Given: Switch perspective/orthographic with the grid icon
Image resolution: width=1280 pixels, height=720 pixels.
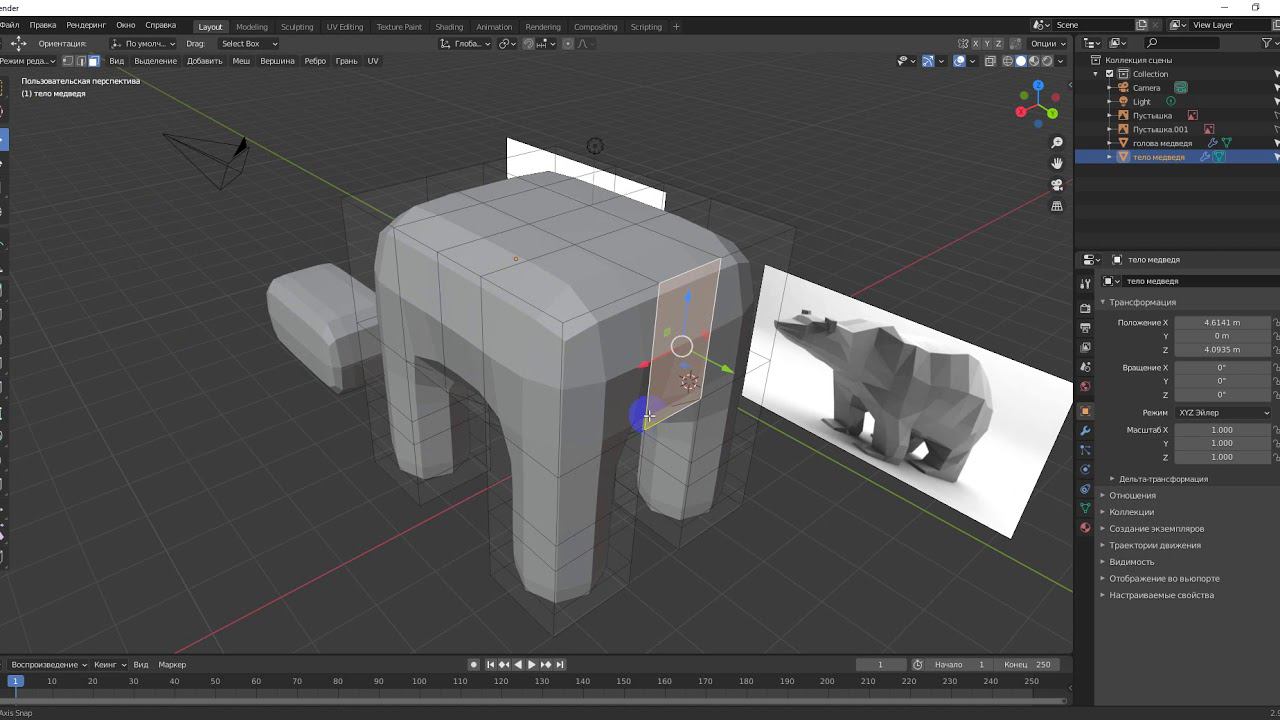Looking at the screenshot, I should [x=1057, y=206].
